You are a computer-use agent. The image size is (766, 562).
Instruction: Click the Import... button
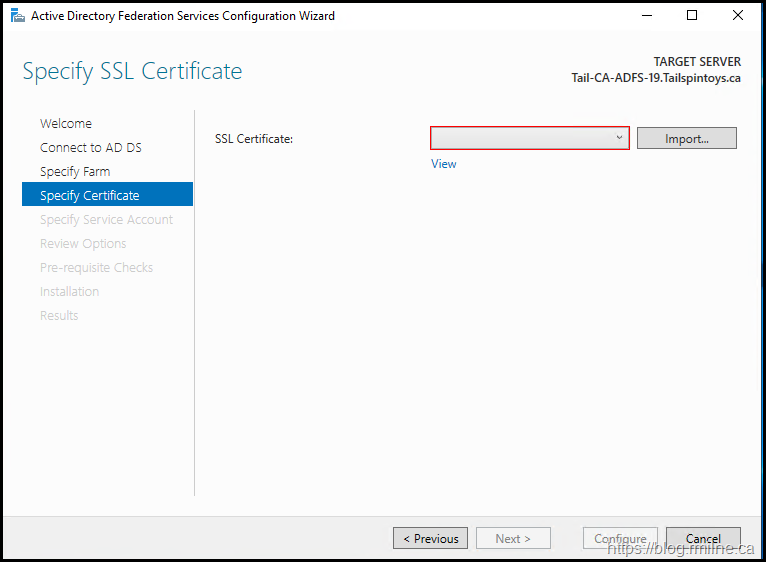click(686, 139)
